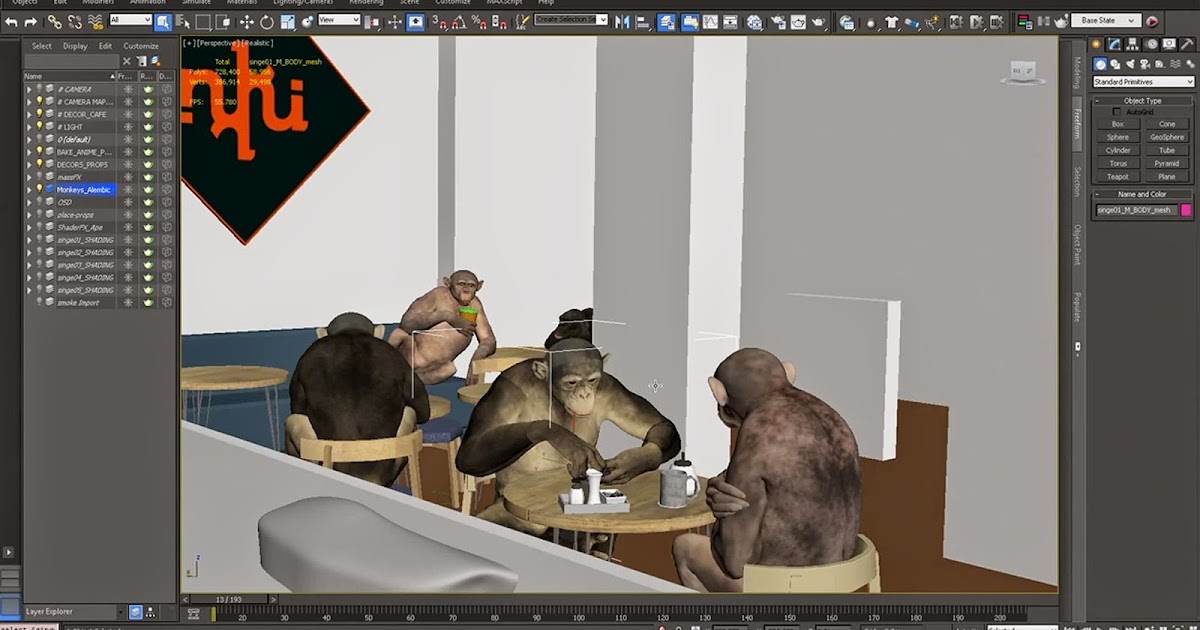The image size is (1200, 630).
Task: Toggle the renderable teapot for # DECOR_CAFE layer
Action: (148, 114)
